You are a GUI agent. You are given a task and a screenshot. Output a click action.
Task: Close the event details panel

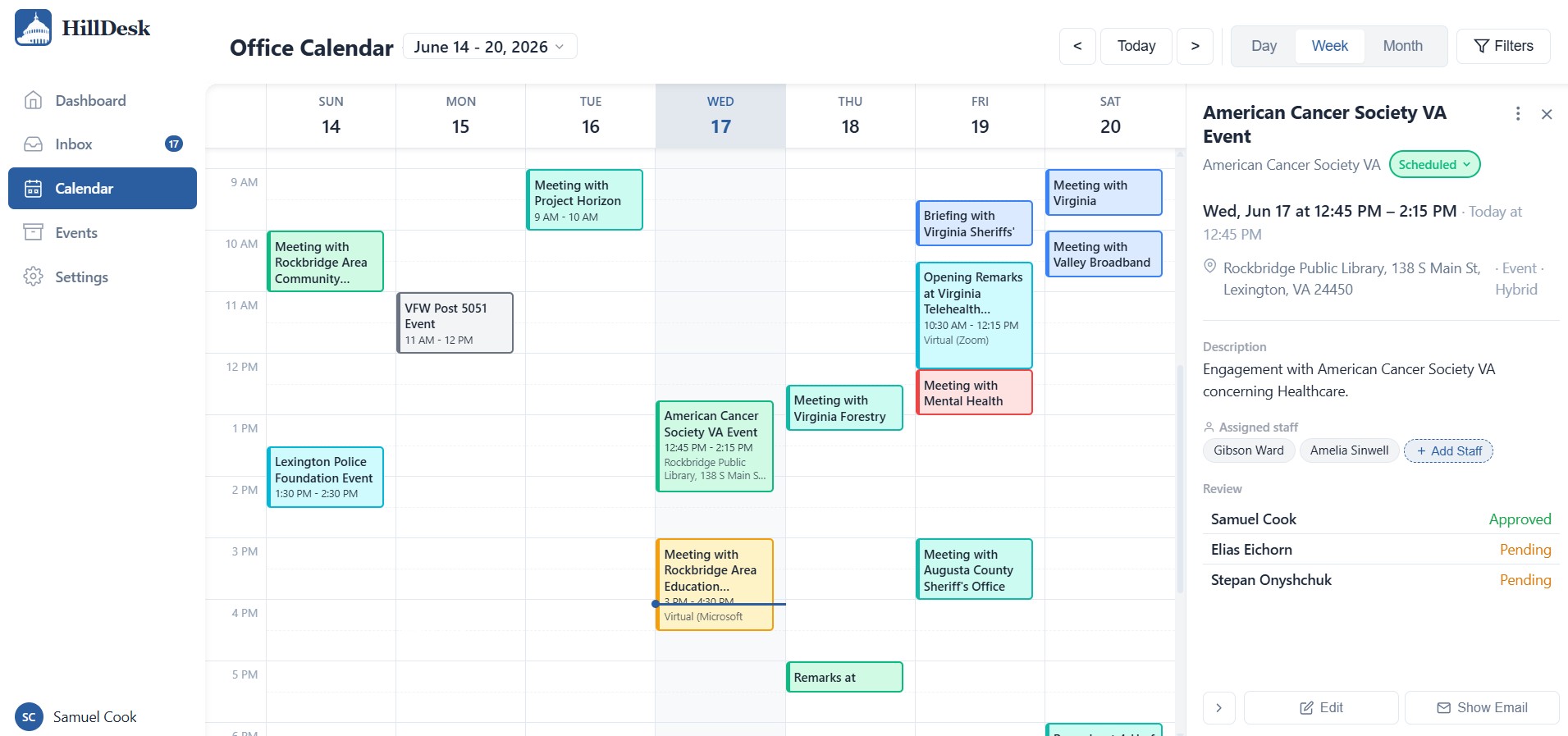pos(1547,114)
